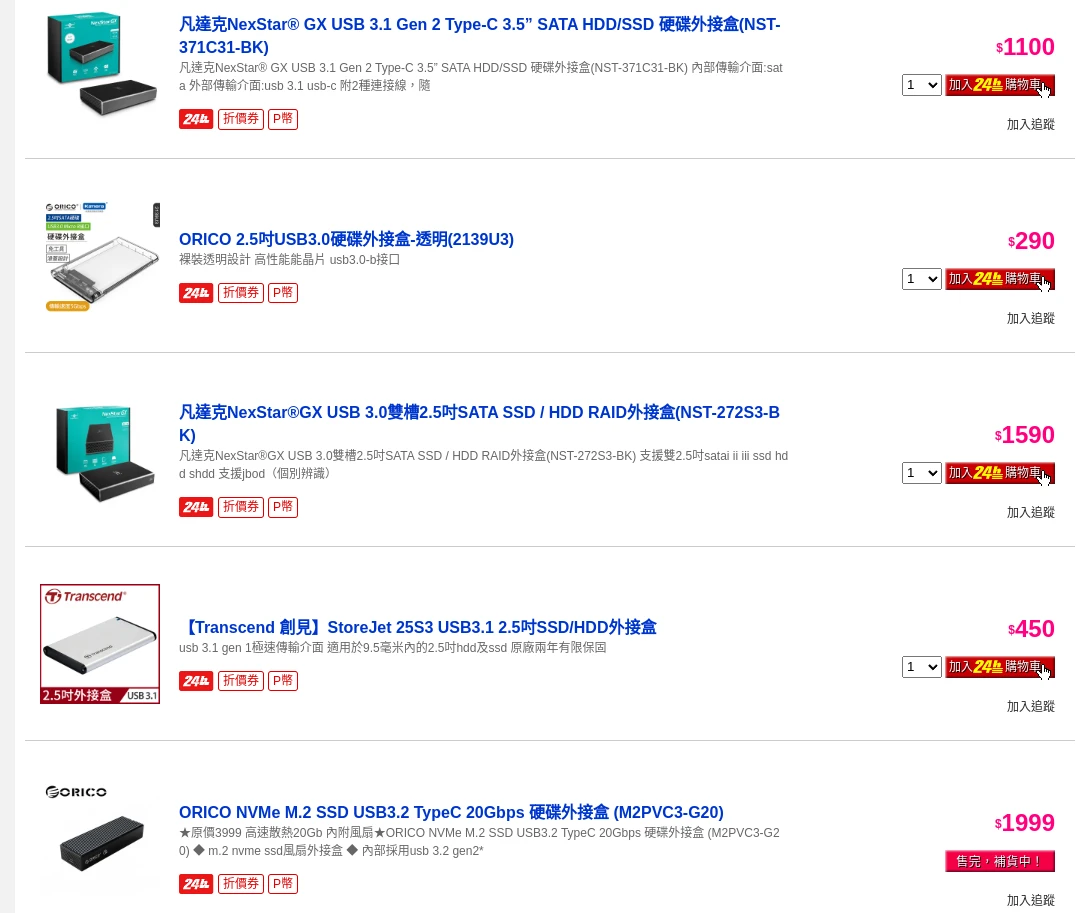Click the P幣 tag under the NST-371C31-BK listing

(x=282, y=119)
